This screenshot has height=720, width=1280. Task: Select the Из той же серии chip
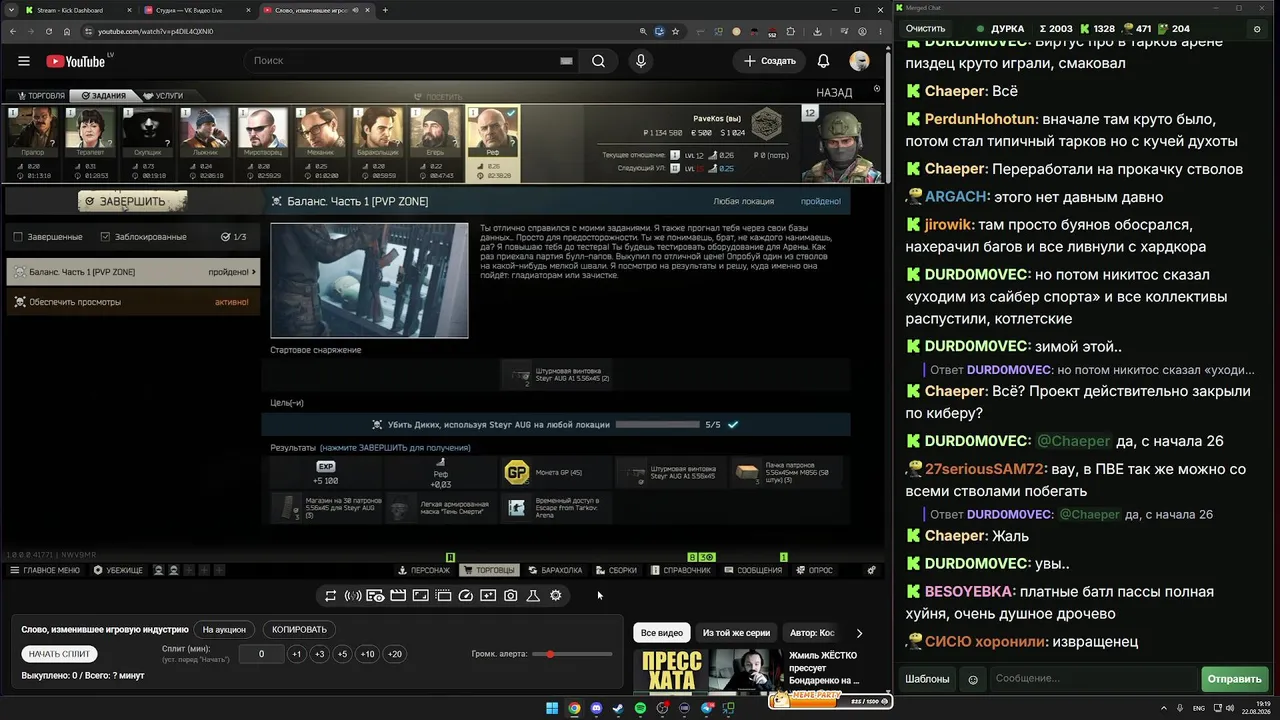[x=736, y=633]
